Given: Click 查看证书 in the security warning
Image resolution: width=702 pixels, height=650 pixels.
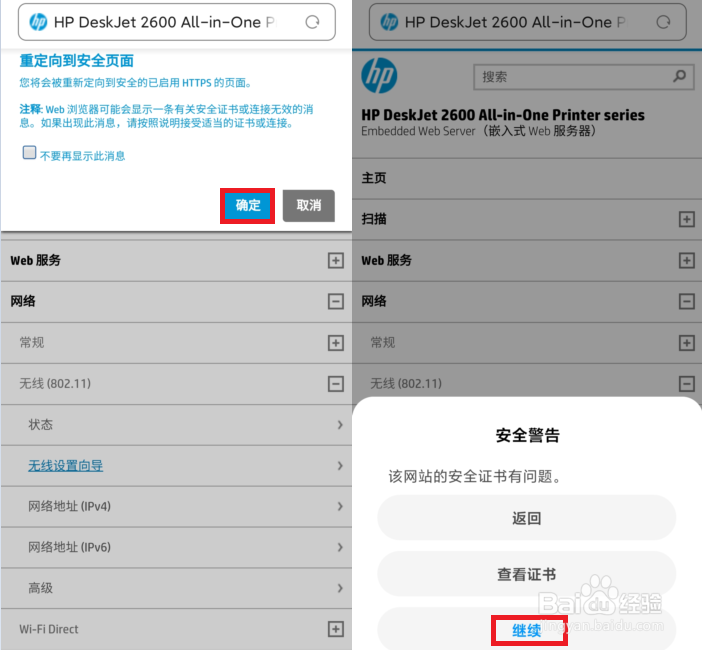Looking at the screenshot, I should pyautogui.click(x=526, y=574).
